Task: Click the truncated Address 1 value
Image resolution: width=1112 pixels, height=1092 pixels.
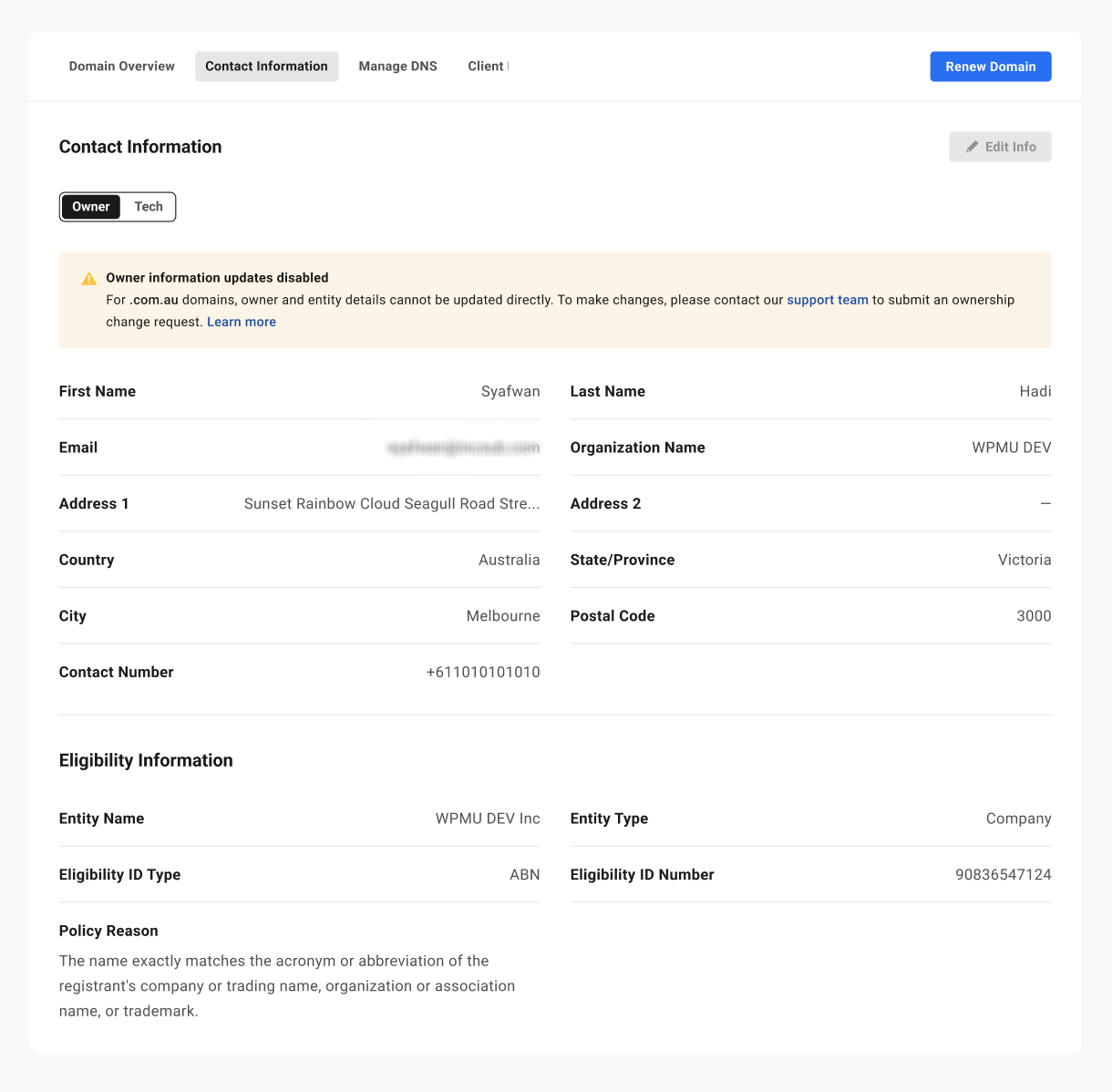Action: [391, 504]
